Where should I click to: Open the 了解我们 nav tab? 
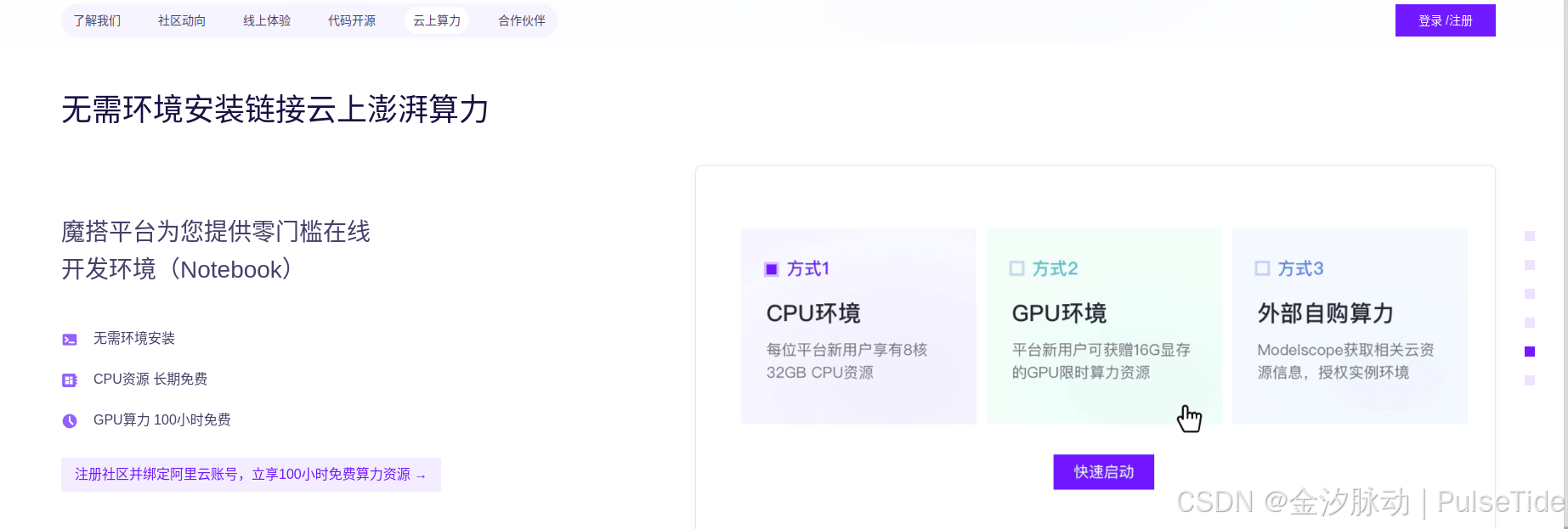click(97, 20)
